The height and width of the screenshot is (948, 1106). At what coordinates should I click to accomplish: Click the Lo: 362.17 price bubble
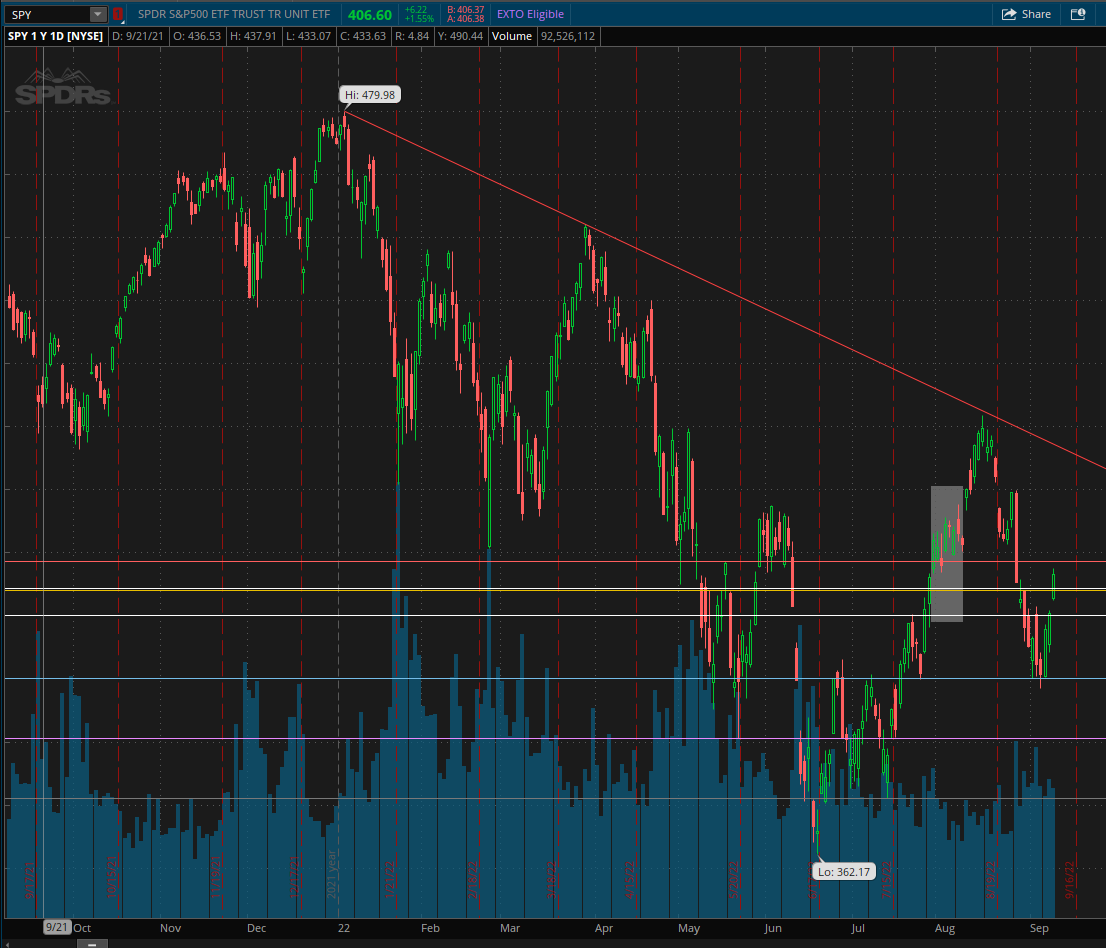844,872
